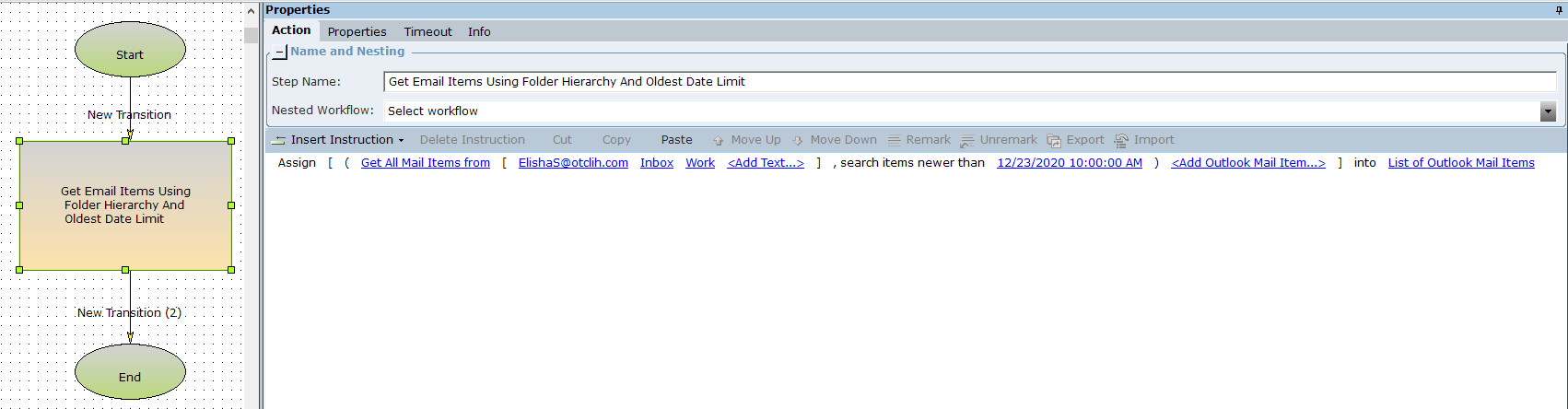Switch to the Timeout tab
This screenshot has height=409, width=1568.
(427, 31)
